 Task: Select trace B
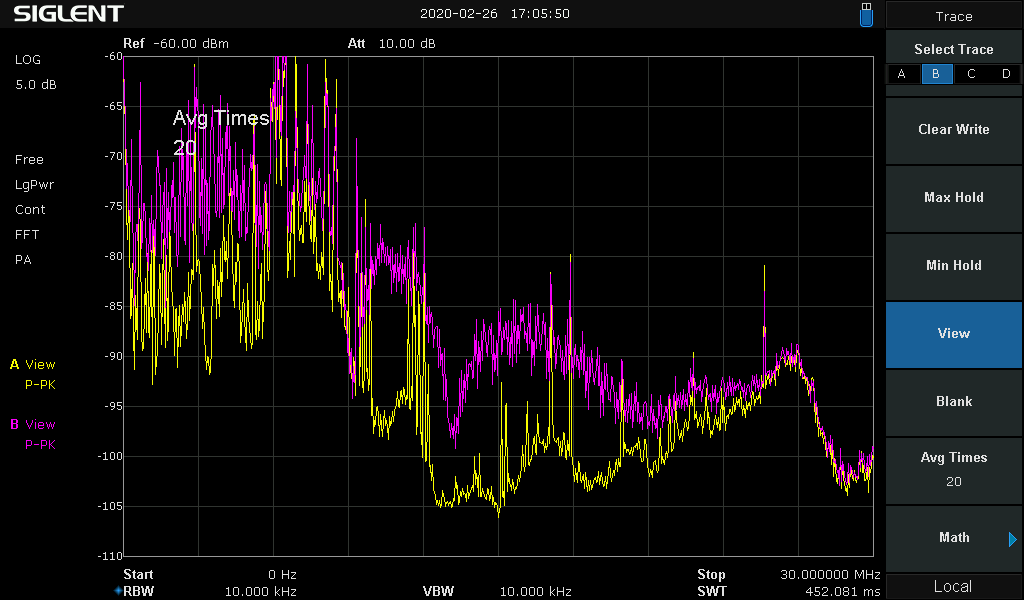[x=936, y=74]
